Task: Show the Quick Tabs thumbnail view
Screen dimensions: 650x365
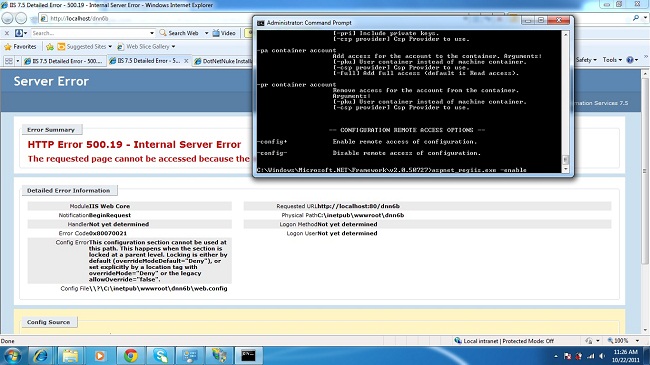Action: pos(9,61)
